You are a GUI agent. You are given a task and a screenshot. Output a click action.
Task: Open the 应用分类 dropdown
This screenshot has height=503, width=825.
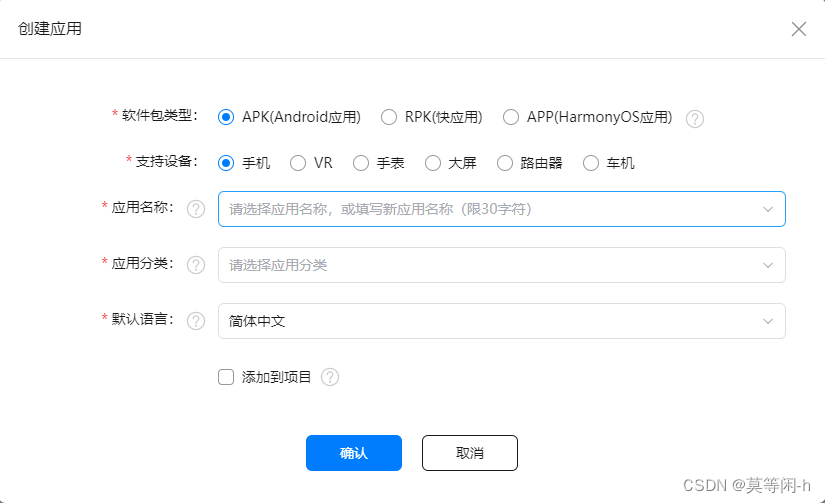click(501, 265)
